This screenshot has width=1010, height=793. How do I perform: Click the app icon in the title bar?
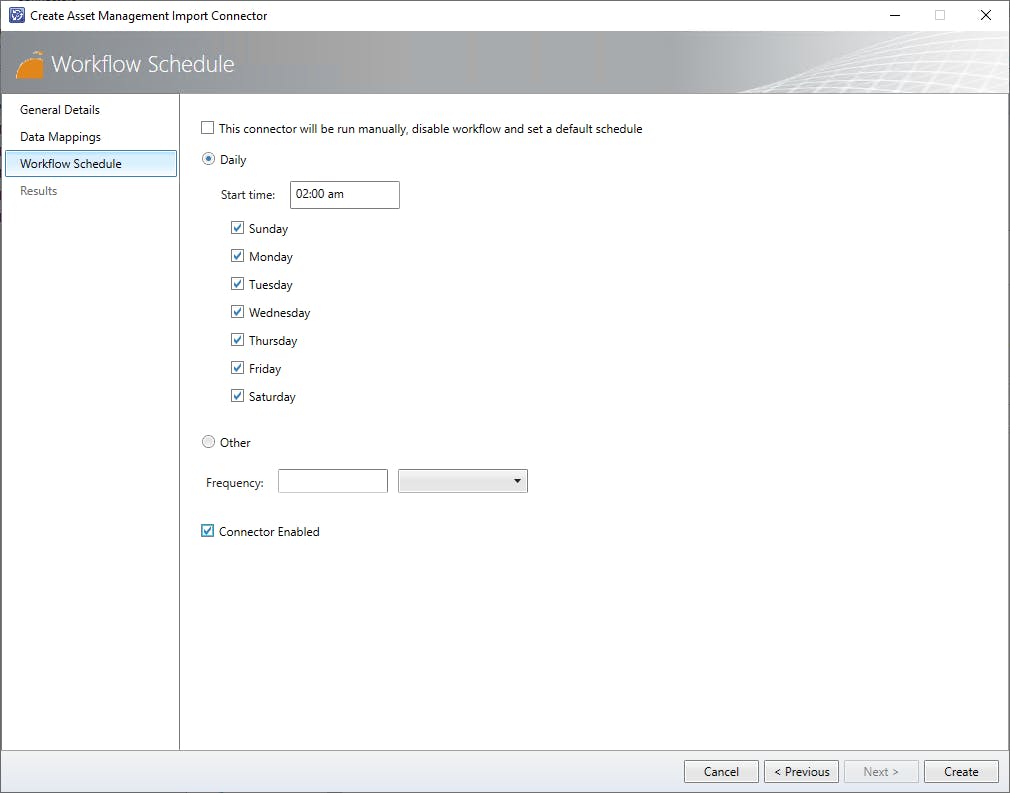pos(16,15)
